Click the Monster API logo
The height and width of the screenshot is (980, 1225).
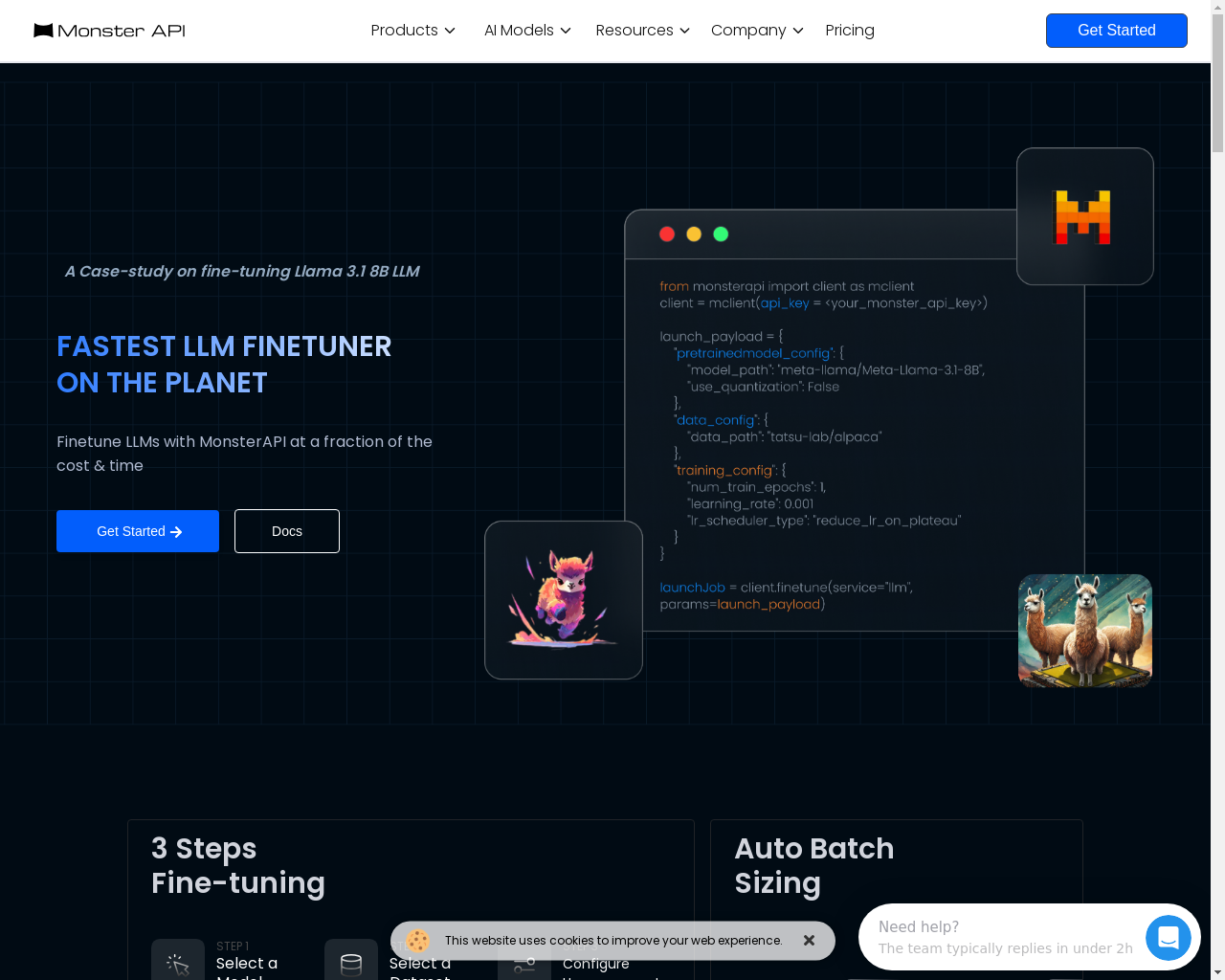pyautogui.click(x=109, y=31)
